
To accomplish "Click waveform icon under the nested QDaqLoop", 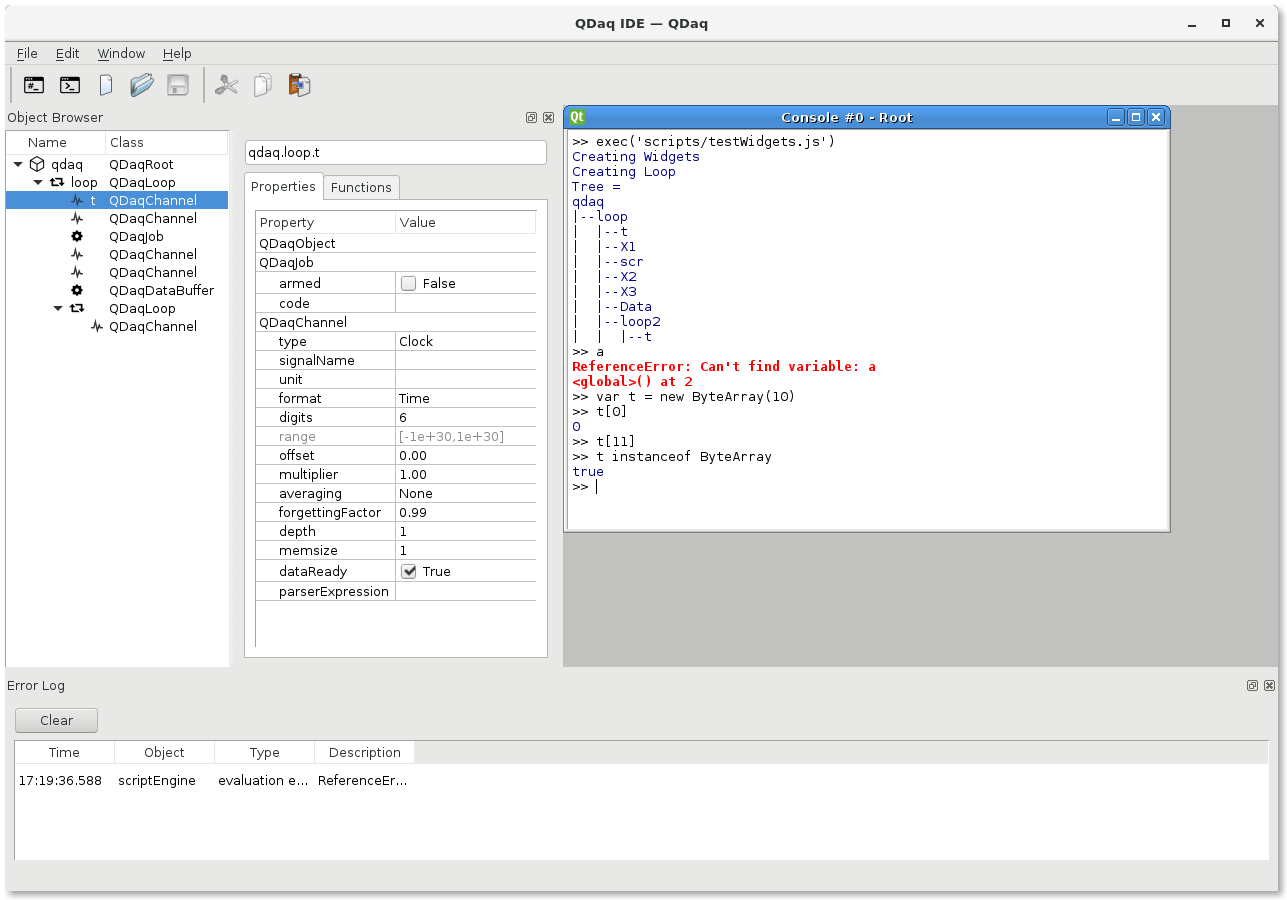I will [97, 326].
